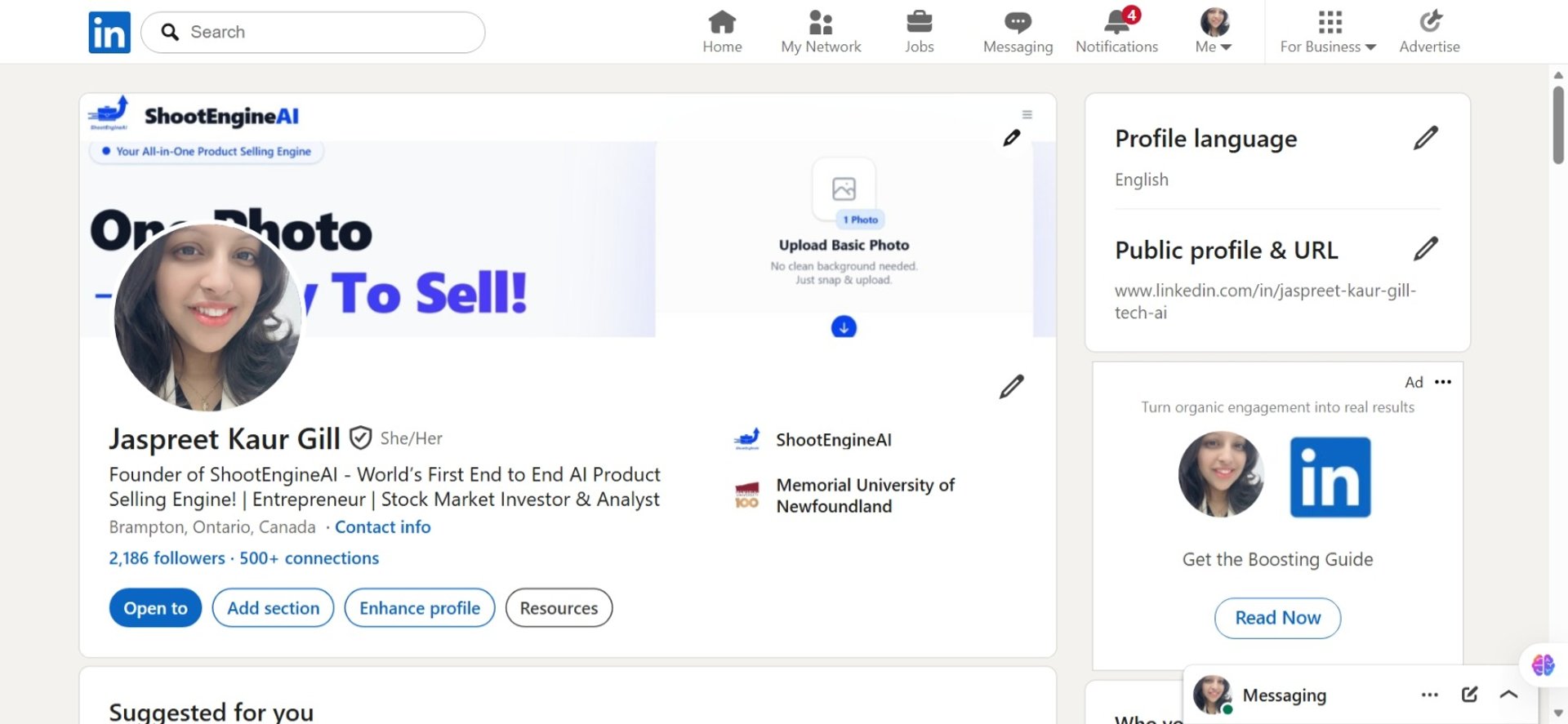Open the Messaging nav icon
This screenshot has height=724, width=1568.
(1018, 22)
